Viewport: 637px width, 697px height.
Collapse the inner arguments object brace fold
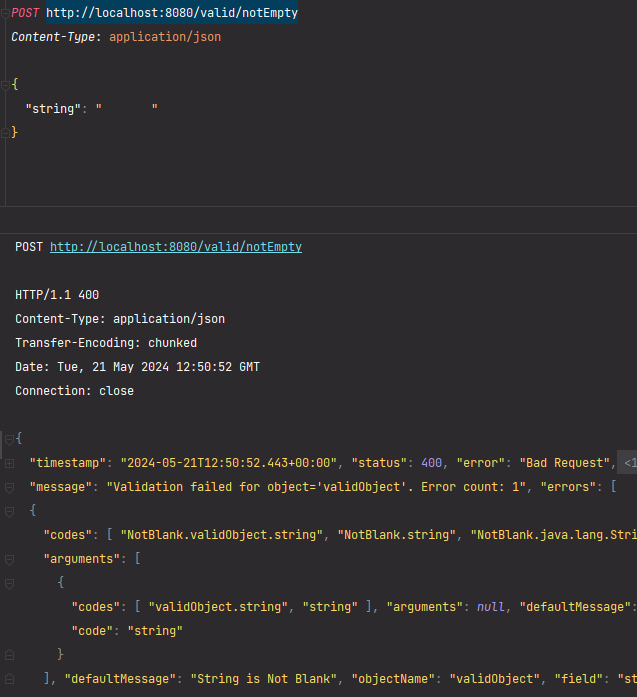pyautogui.click(x=9, y=584)
